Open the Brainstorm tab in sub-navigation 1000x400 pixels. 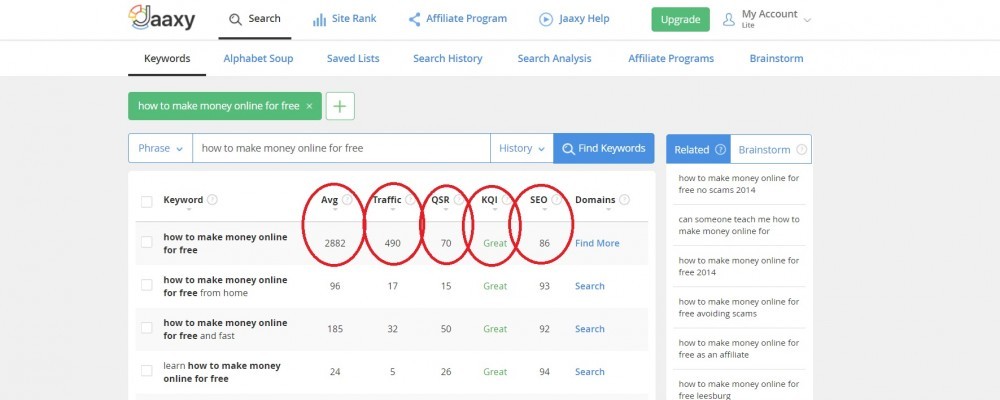(776, 59)
